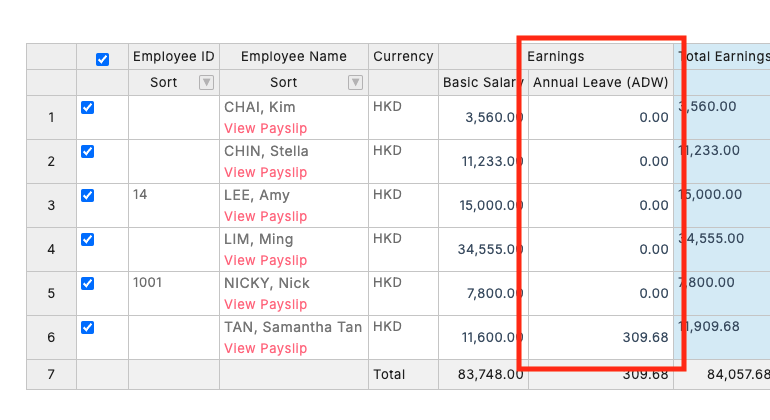
Task: Select row number 7
Action: click(51, 375)
